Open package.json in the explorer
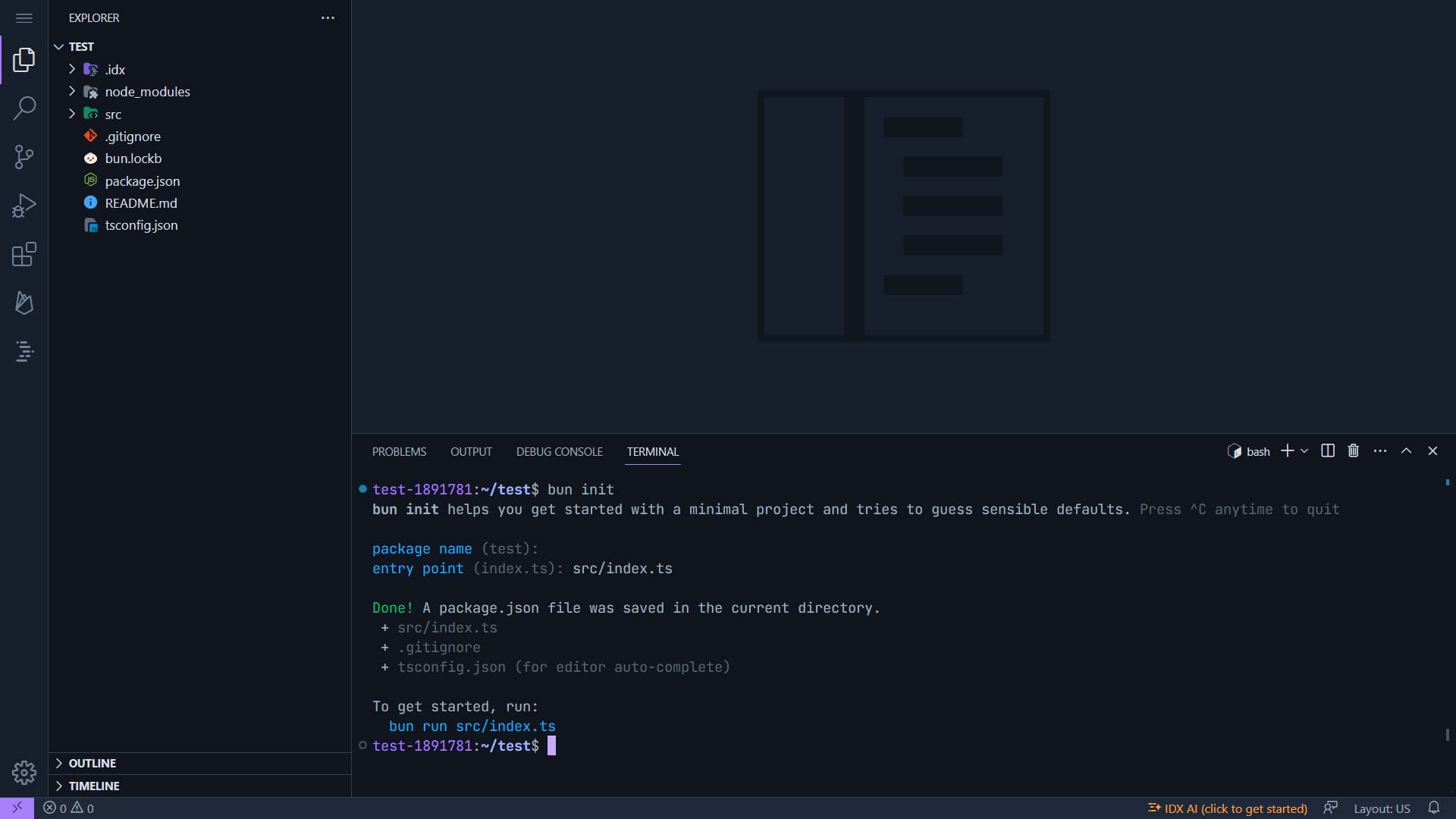 (200, 180)
